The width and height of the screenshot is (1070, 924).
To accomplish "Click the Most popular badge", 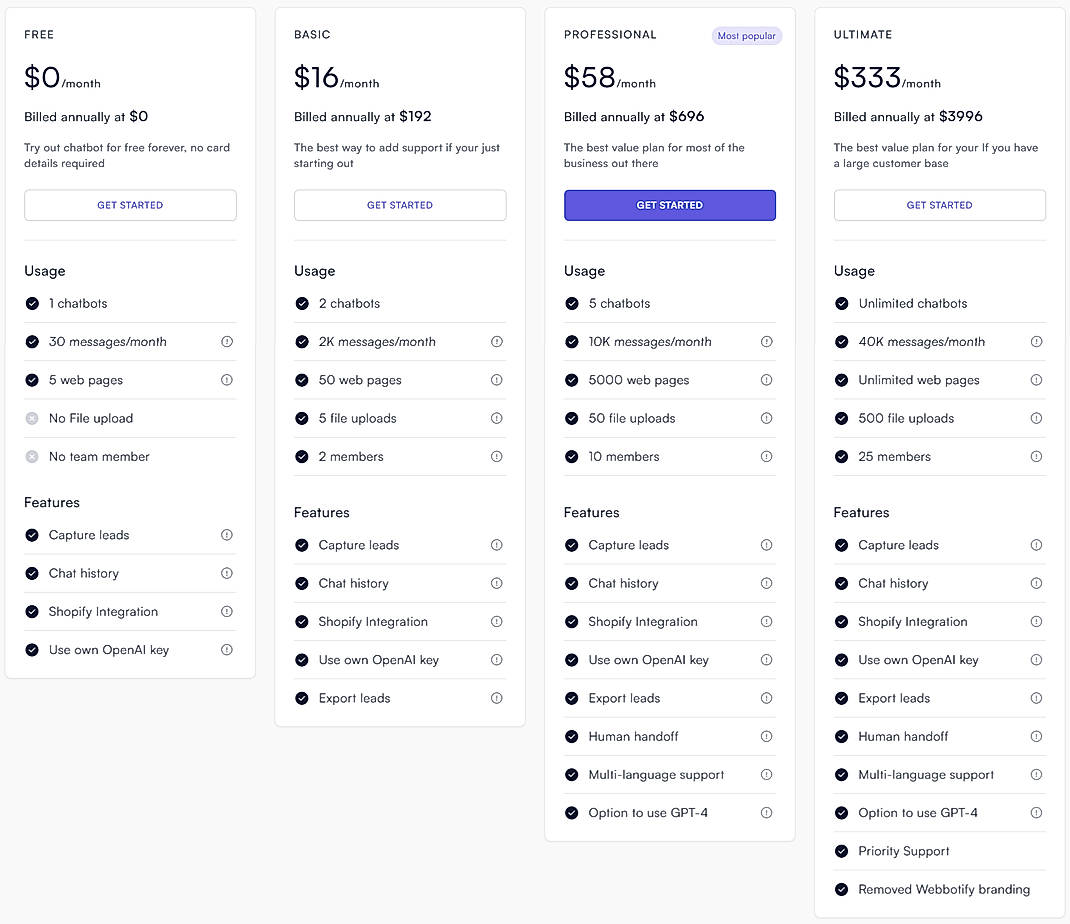I will pyautogui.click(x=746, y=35).
